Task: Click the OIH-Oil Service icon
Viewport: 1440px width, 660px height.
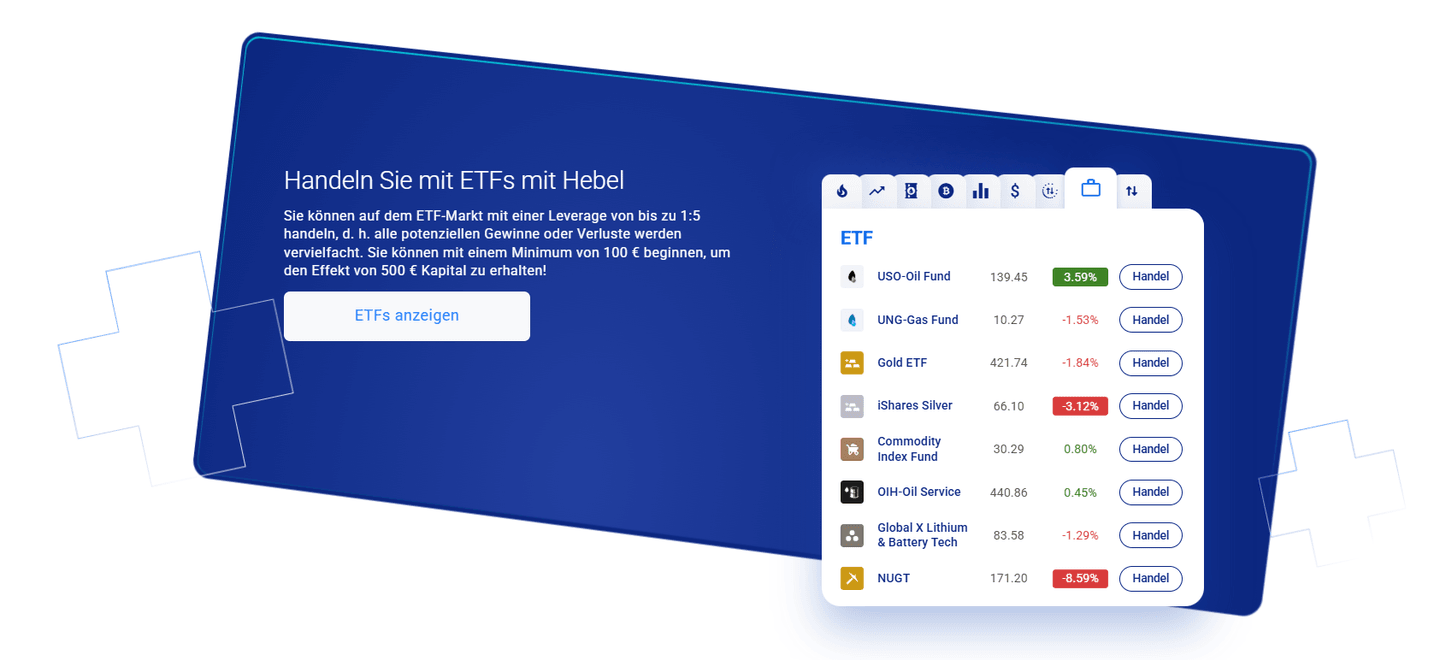Action: click(852, 492)
